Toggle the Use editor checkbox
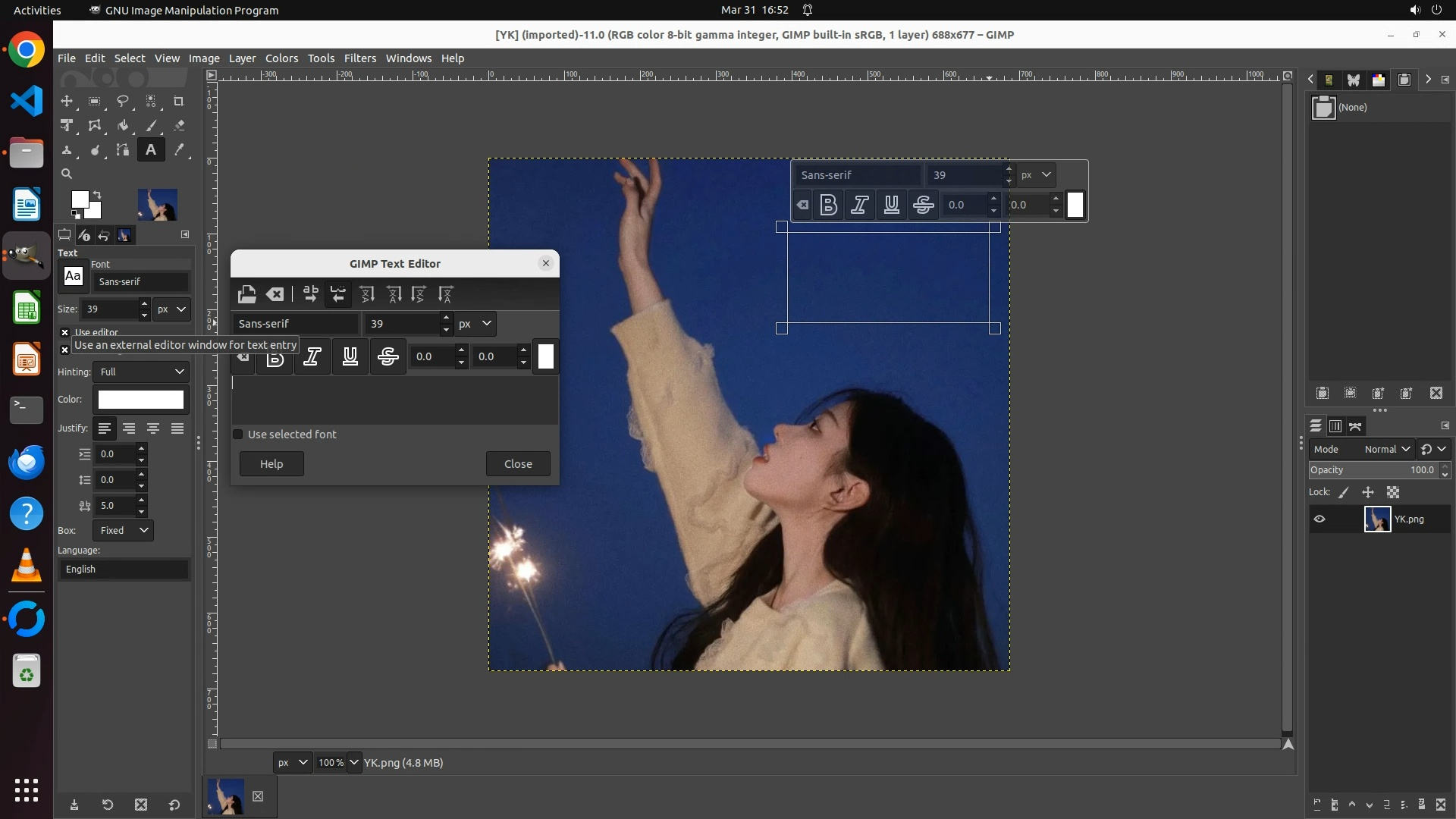 point(65,332)
